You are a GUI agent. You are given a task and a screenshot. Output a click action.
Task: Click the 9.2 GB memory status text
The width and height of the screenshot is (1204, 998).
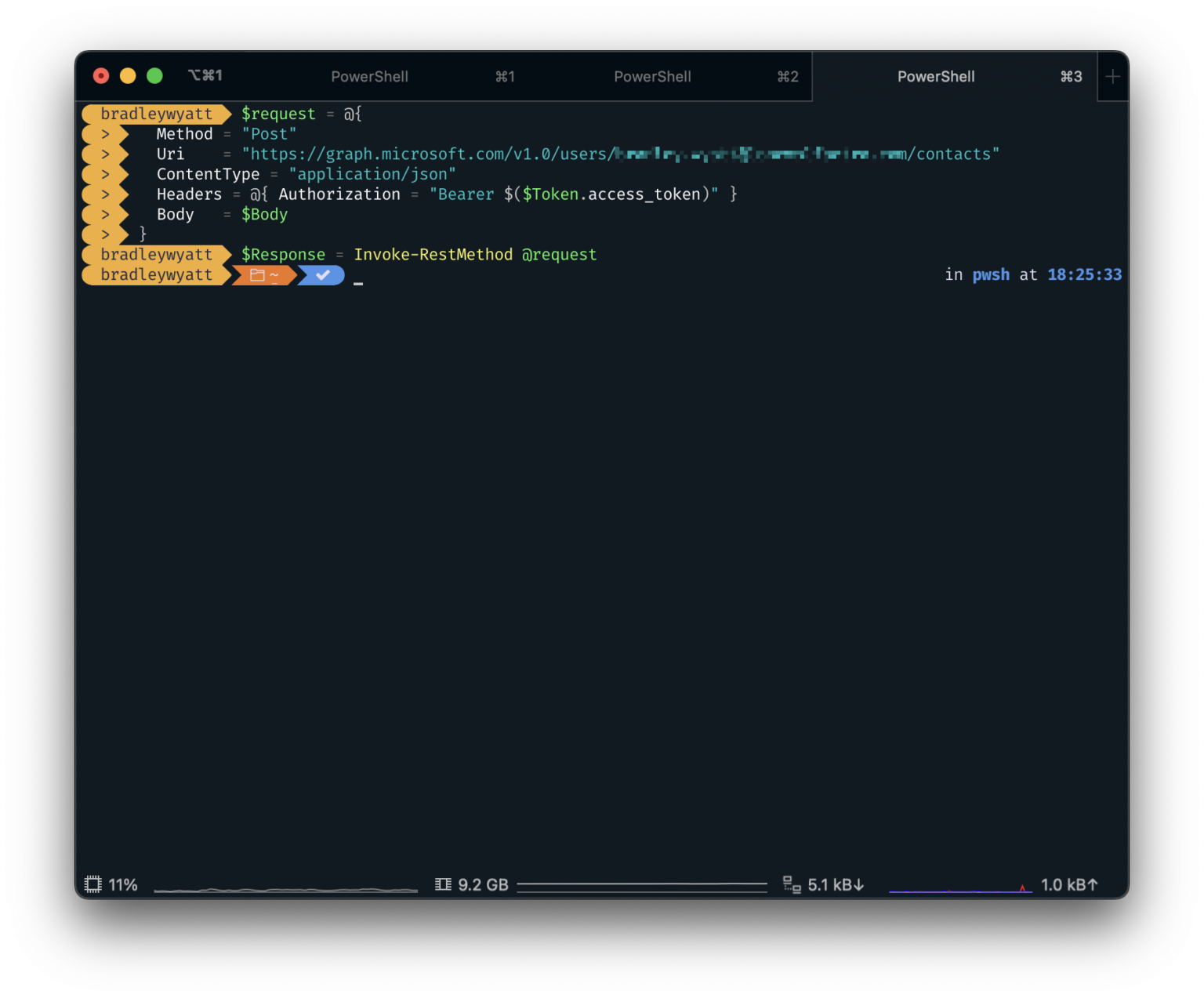click(483, 884)
